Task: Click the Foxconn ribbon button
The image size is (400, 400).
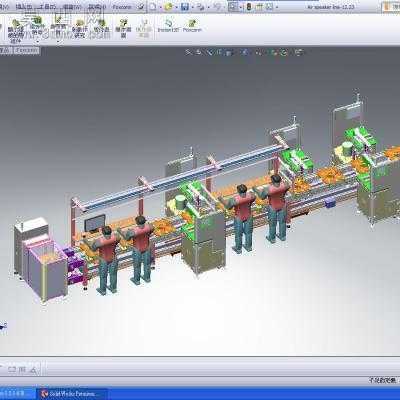Action: point(192,25)
